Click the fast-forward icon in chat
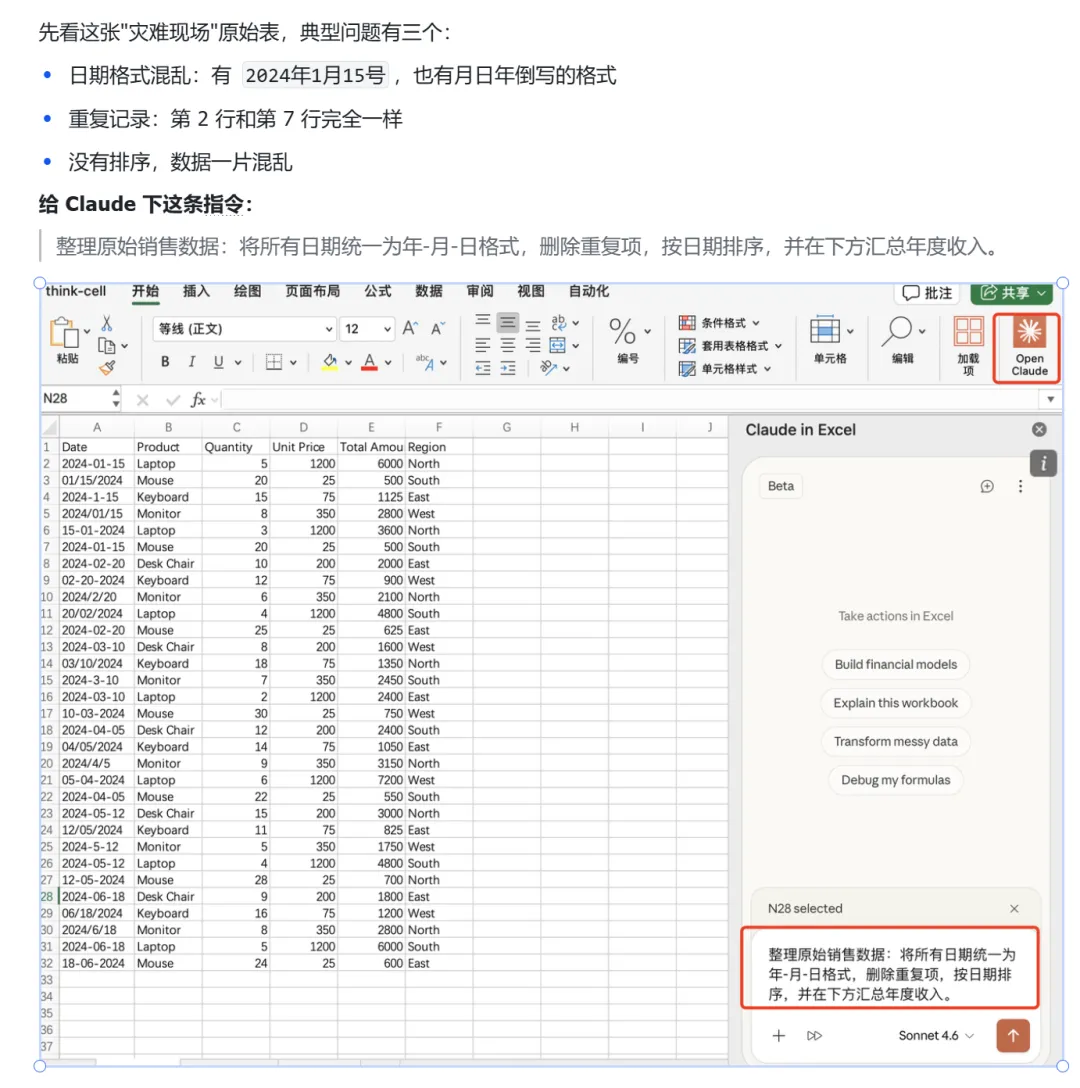Viewport: 1080px width, 1088px height. click(x=814, y=1035)
